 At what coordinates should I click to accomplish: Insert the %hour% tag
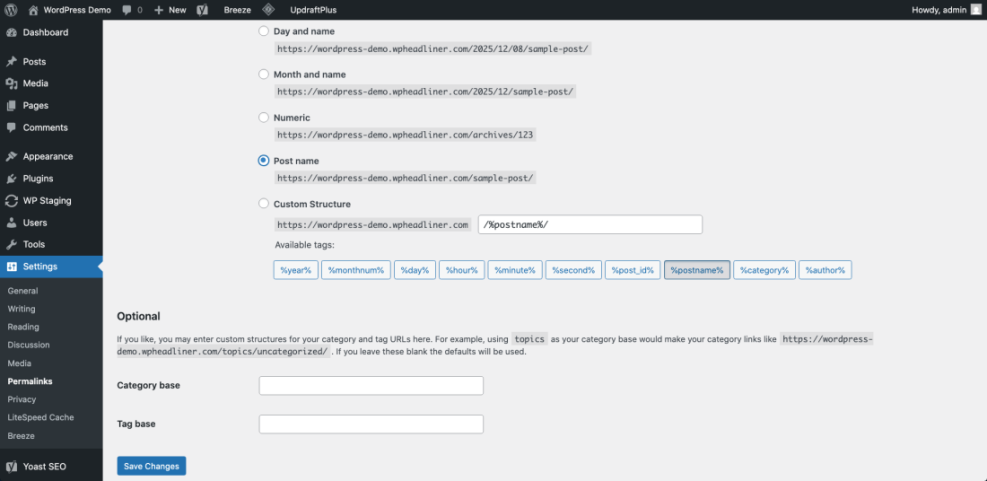(x=461, y=270)
